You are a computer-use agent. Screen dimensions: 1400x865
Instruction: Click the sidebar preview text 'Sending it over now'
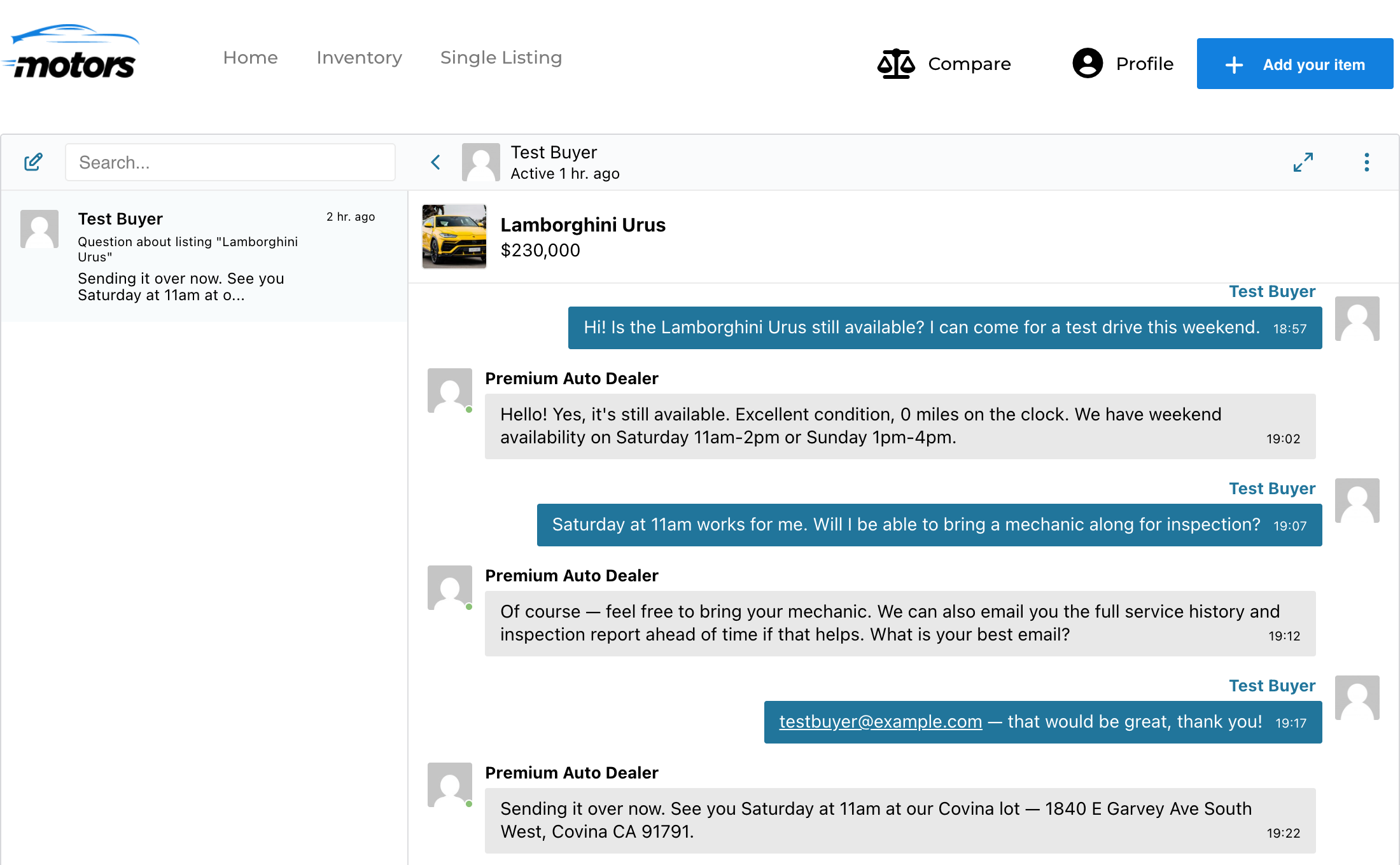pos(181,287)
